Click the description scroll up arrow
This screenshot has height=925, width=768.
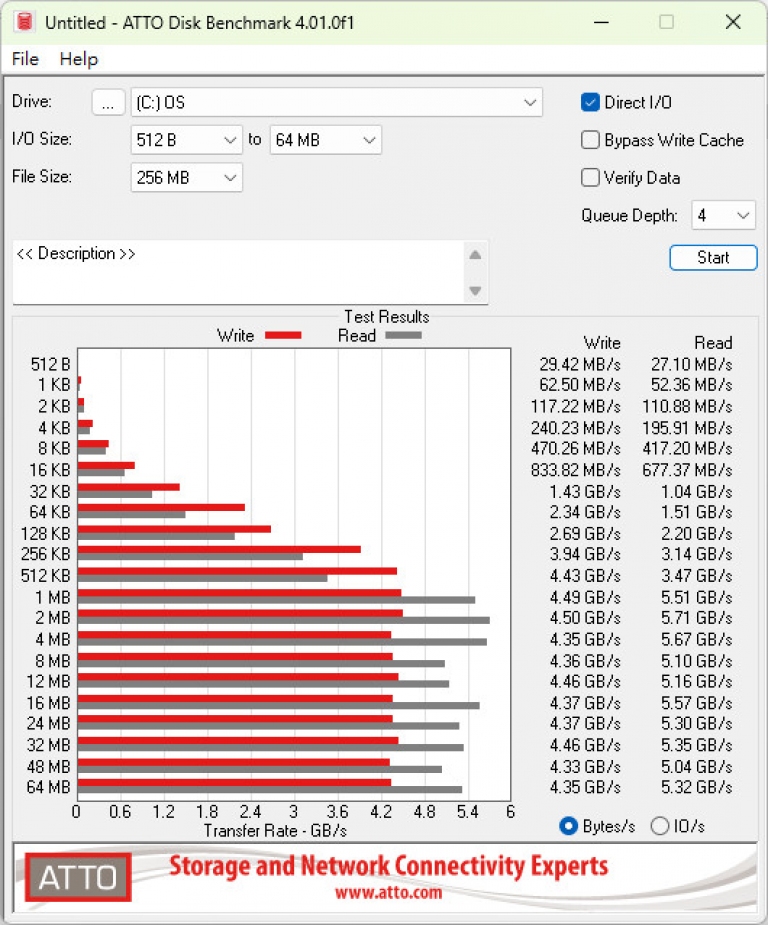coord(475,255)
